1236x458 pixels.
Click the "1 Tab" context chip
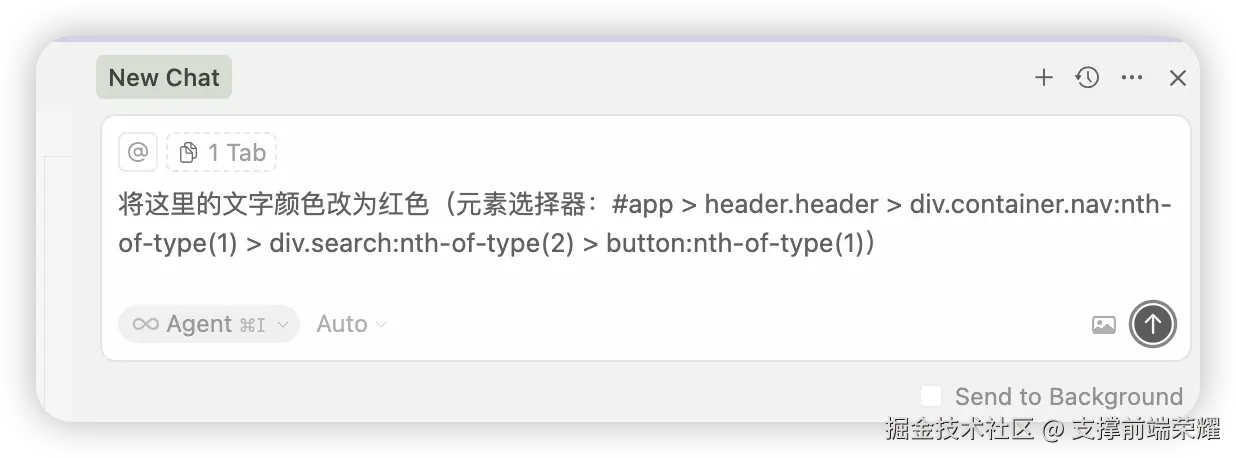(x=222, y=153)
